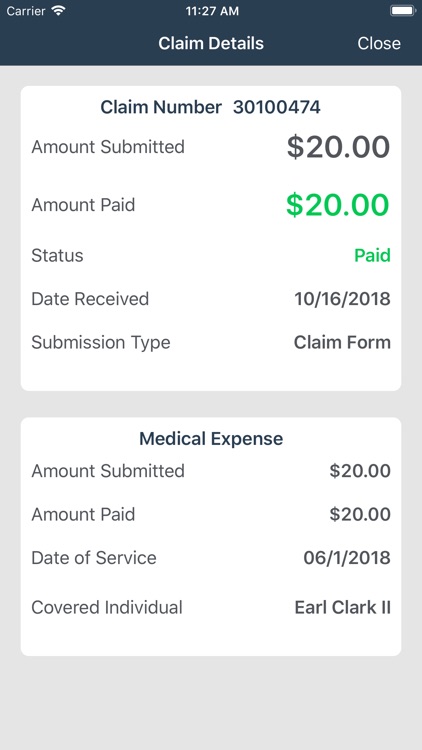Tap the Close button in header
The image size is (422, 750).
tap(379, 43)
